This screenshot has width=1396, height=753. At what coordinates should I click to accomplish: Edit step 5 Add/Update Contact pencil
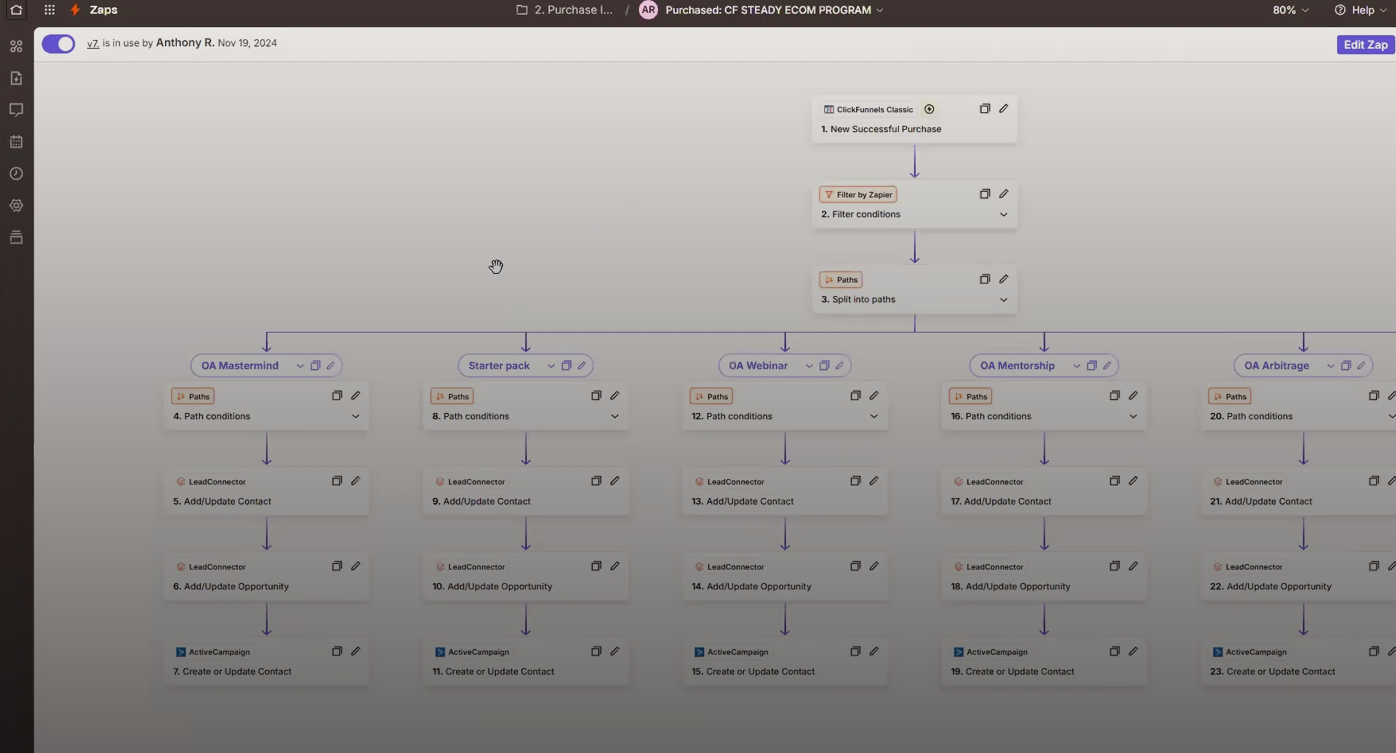(x=355, y=481)
